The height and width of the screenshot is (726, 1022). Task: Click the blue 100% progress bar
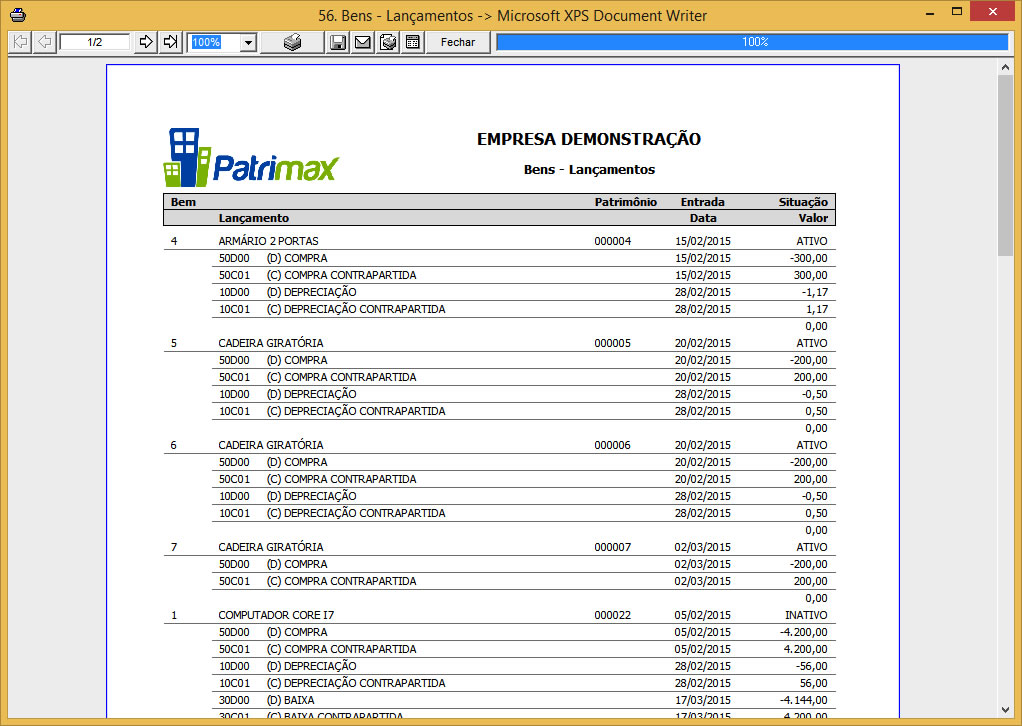(753, 42)
